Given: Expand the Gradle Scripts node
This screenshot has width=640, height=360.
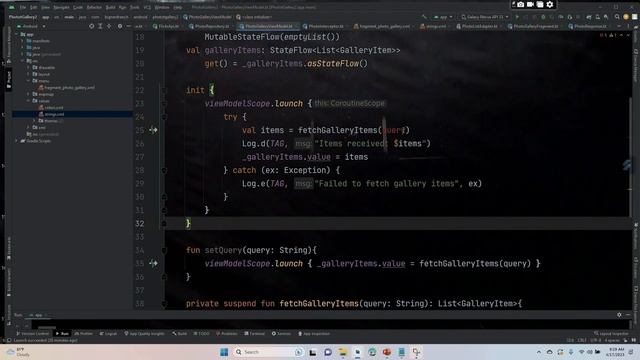Looking at the screenshot, I should 17,141.
